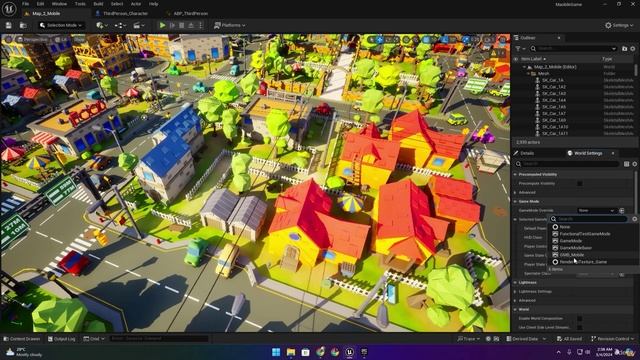This screenshot has height=360, width=640.
Task: Open the Tools menu
Action: pos(80,4)
